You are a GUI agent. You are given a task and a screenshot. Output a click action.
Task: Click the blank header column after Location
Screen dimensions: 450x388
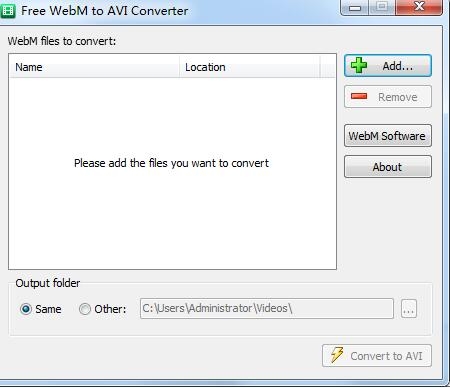[328, 67]
